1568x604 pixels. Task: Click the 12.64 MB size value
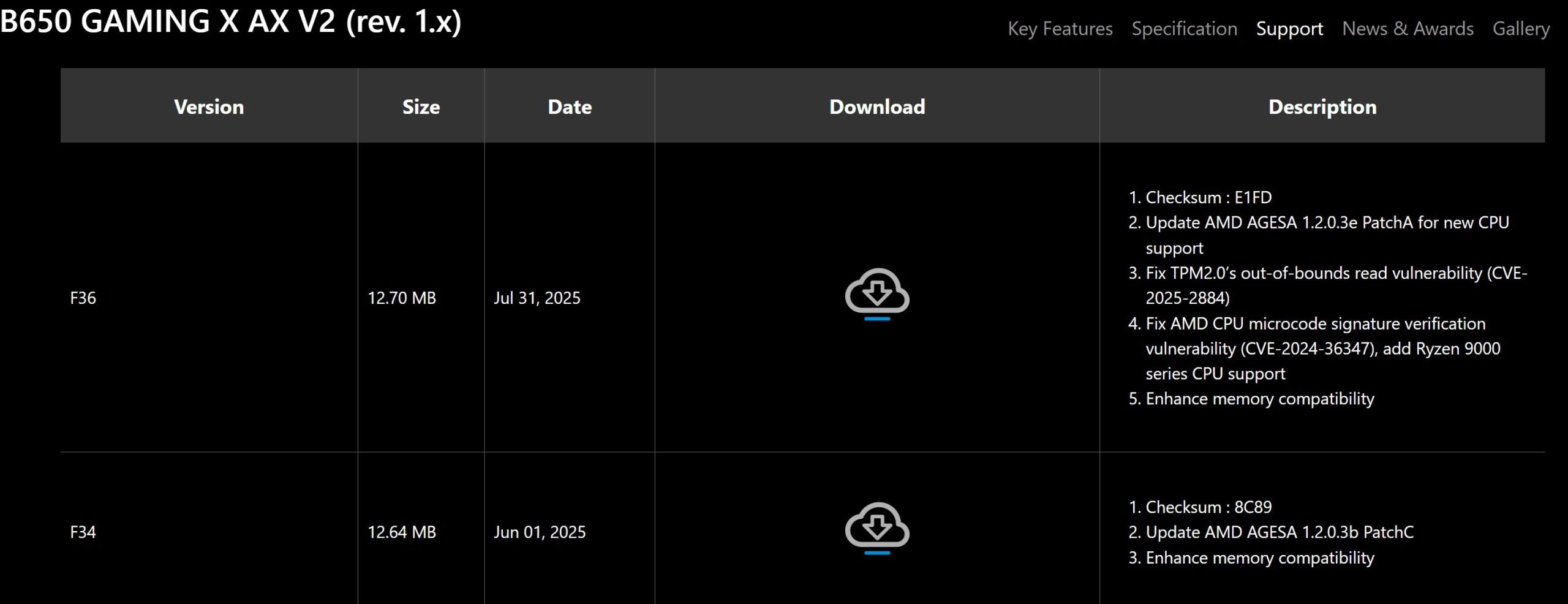[402, 532]
